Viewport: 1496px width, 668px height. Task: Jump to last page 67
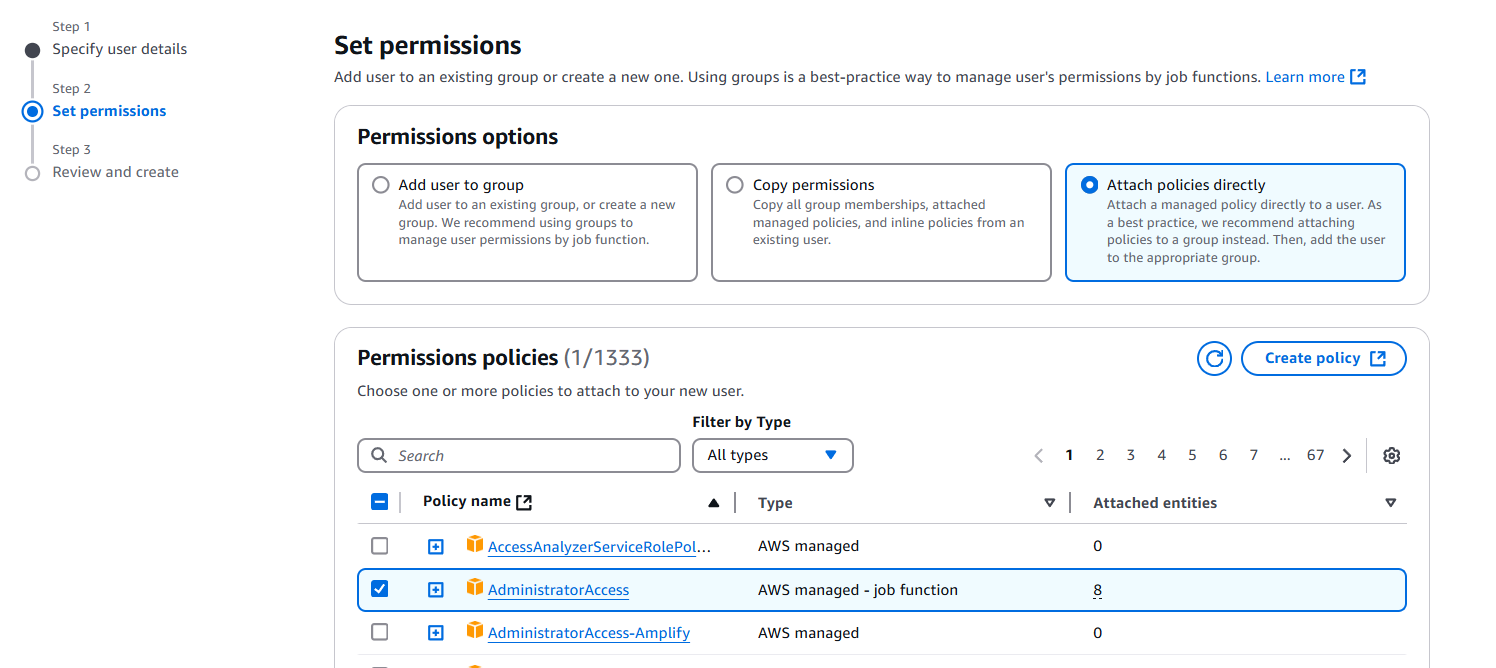(x=1315, y=455)
